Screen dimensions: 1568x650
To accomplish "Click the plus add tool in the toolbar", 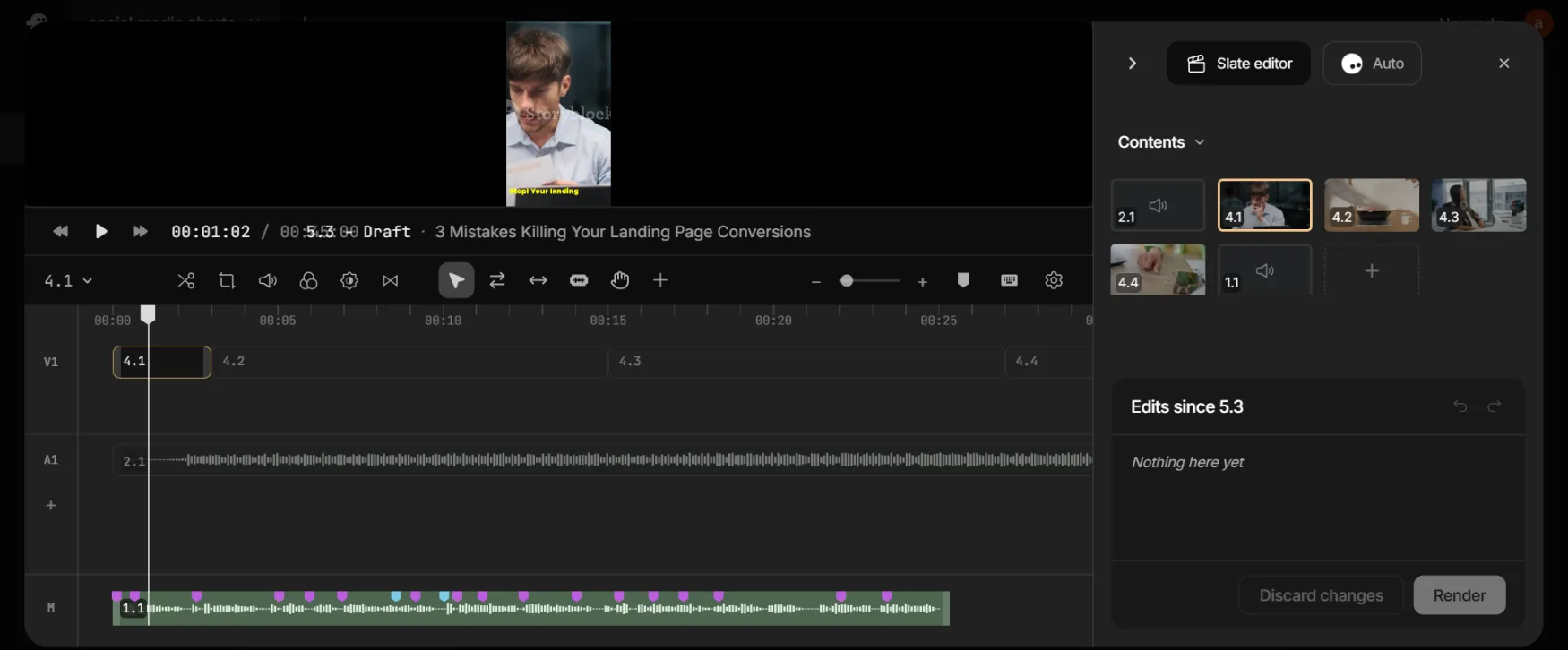I will pos(660,281).
